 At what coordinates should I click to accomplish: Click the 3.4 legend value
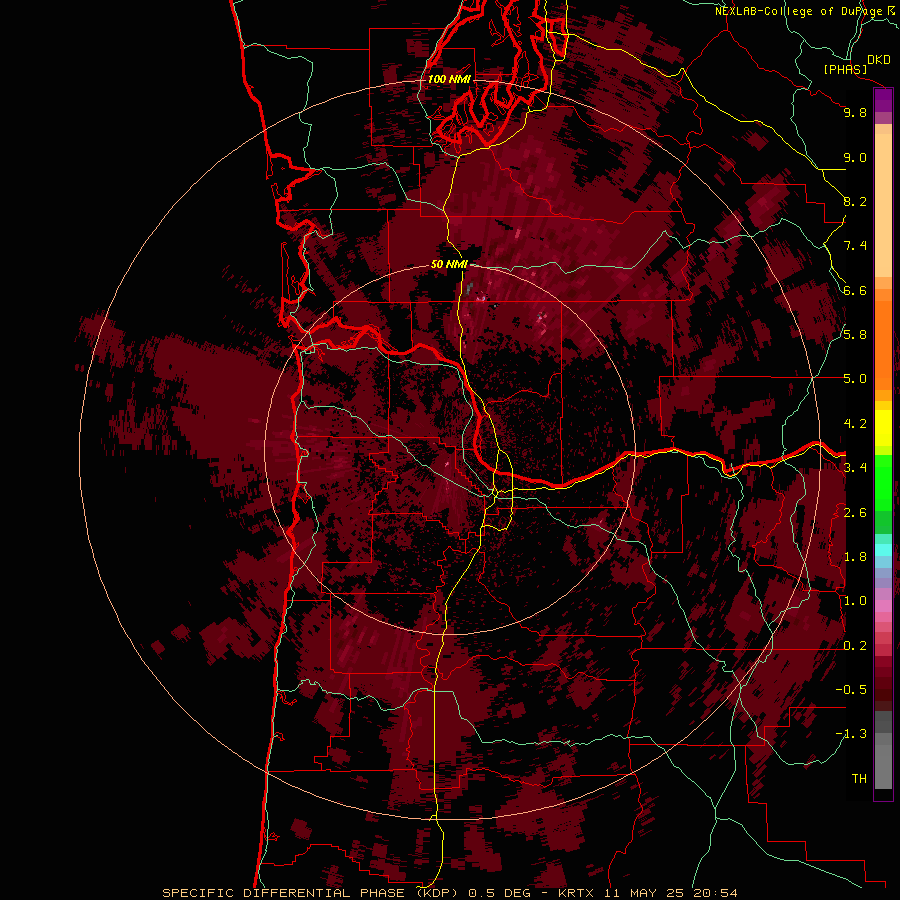click(x=855, y=468)
